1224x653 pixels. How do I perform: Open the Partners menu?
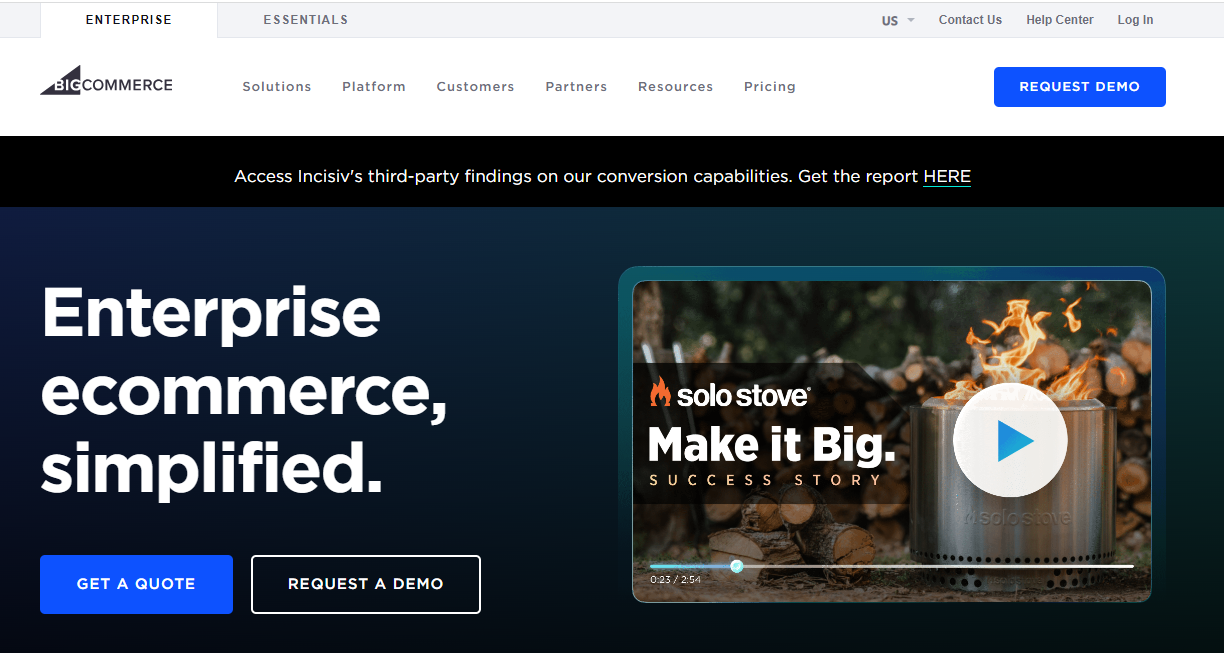[576, 87]
